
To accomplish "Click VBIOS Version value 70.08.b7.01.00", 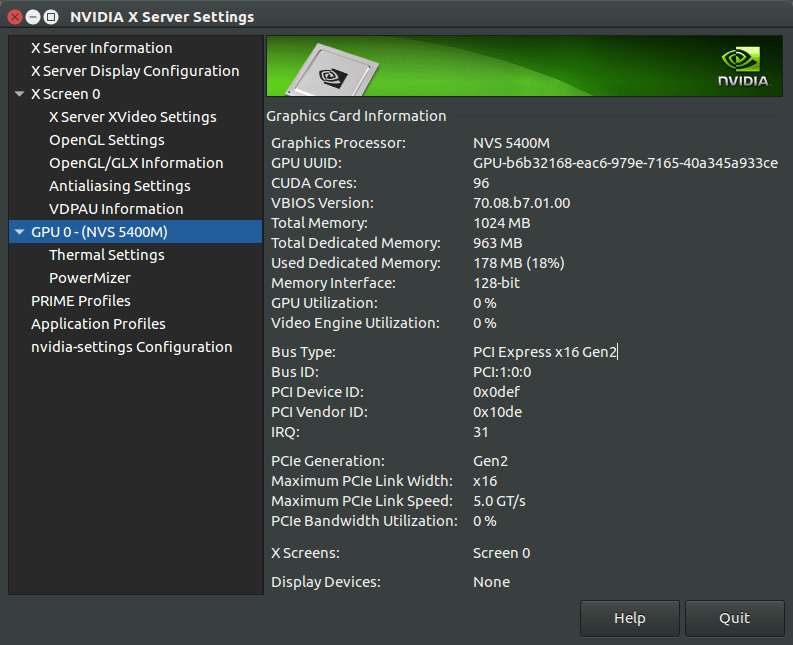I will (x=521, y=203).
